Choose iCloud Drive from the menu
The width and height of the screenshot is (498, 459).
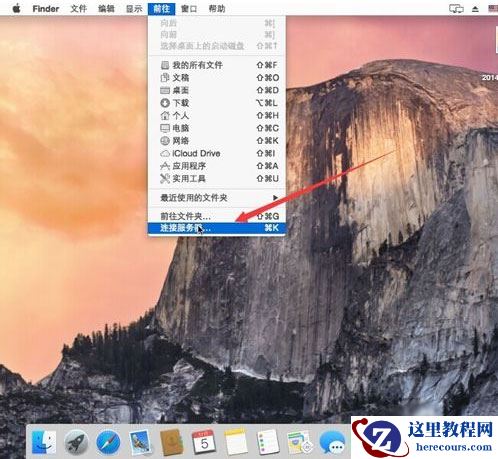pos(217,153)
